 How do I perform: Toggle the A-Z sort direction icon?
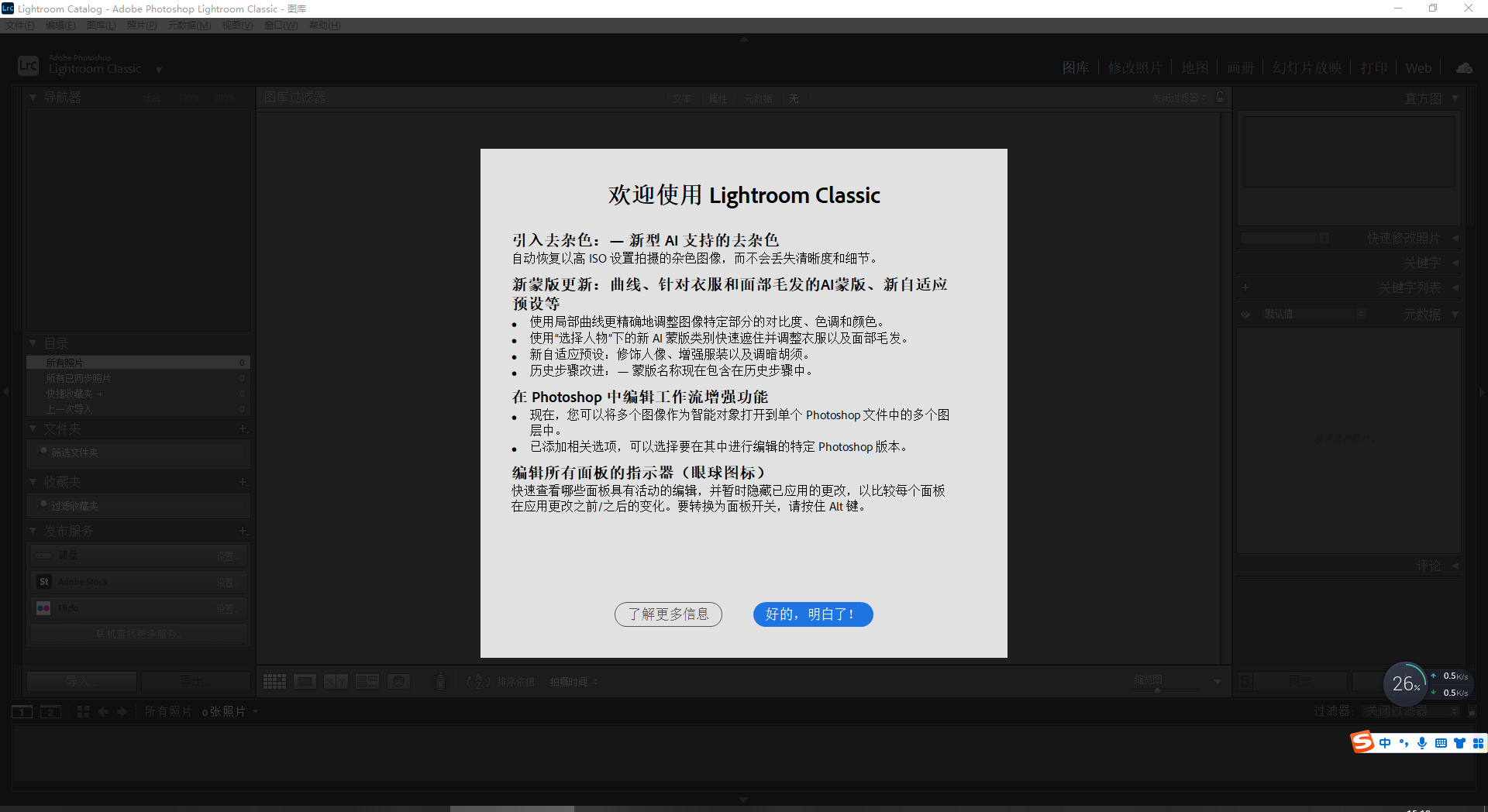pos(478,682)
